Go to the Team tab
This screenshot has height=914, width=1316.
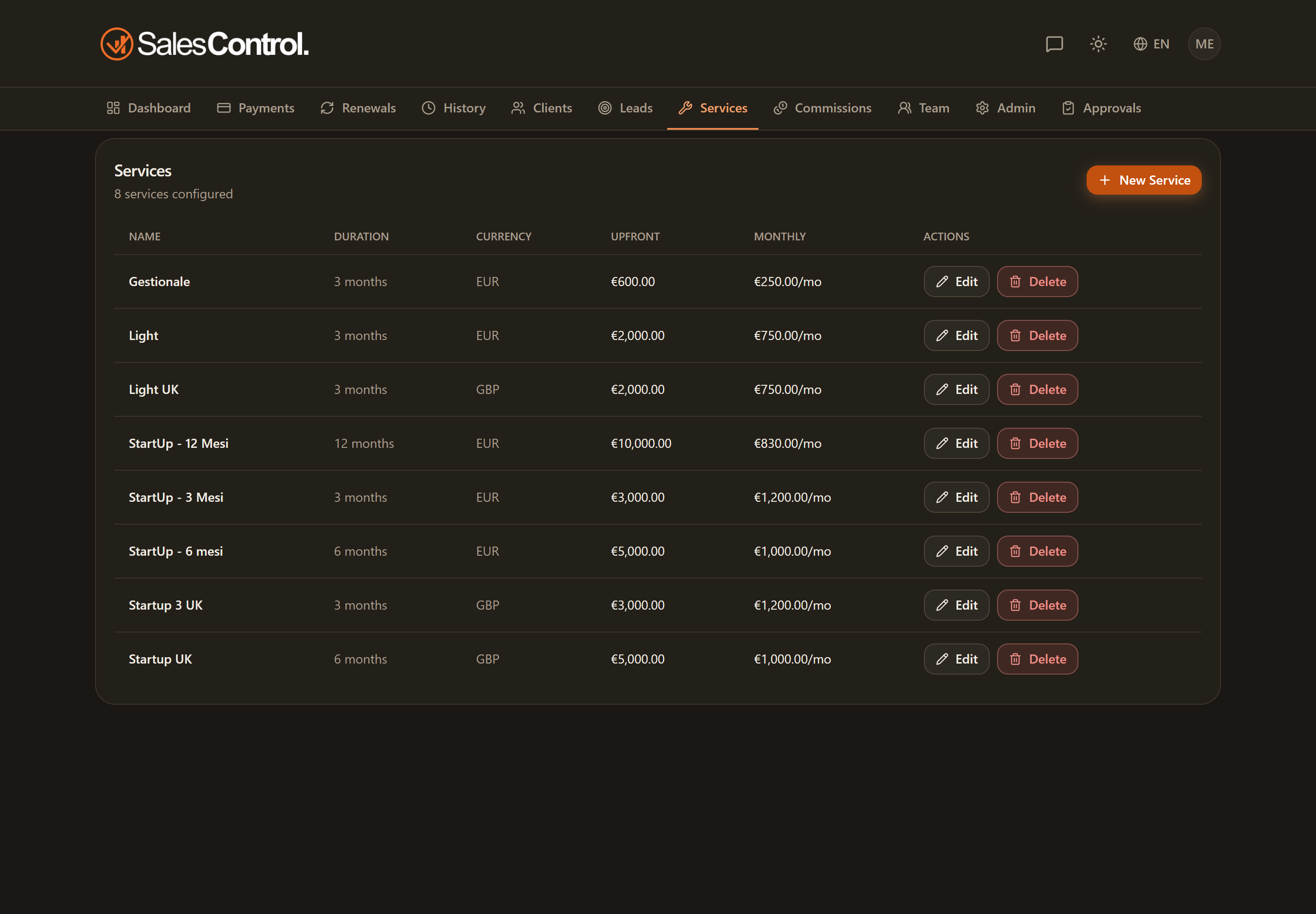click(923, 108)
